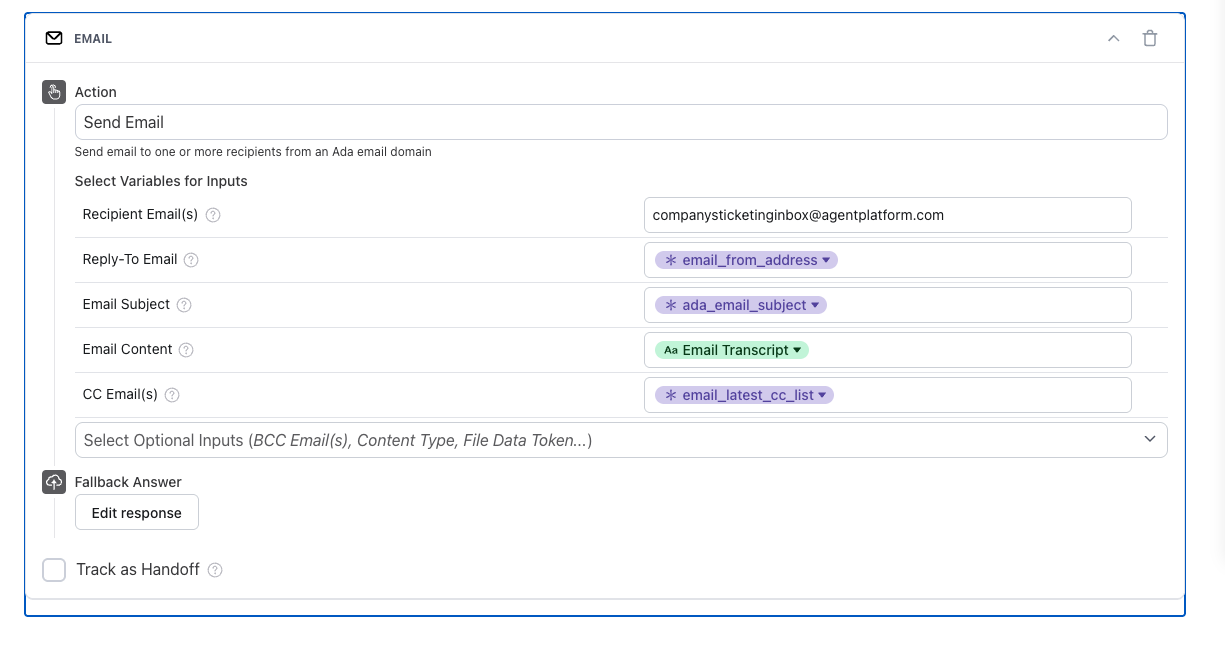This screenshot has width=1225, height=650.
Task: Open the email_from_address variable dropdown
Action: pyautogui.click(x=826, y=260)
